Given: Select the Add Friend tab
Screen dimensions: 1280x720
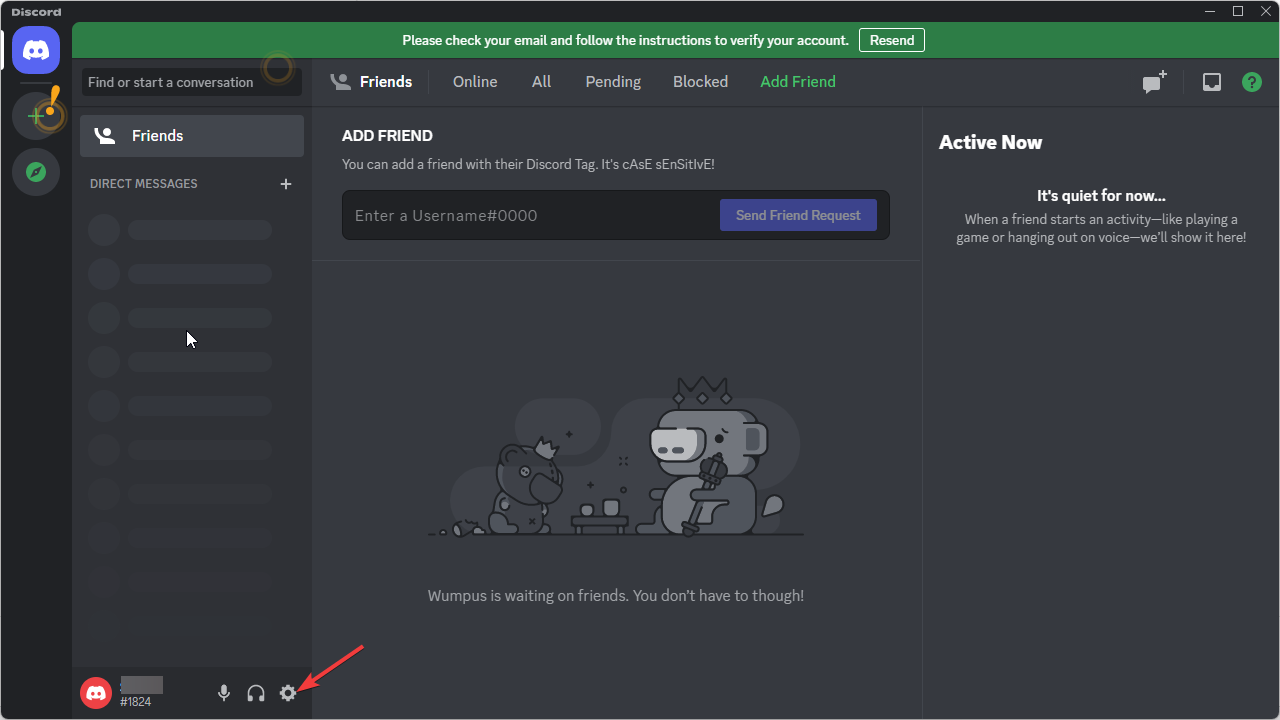Looking at the screenshot, I should (x=798, y=82).
